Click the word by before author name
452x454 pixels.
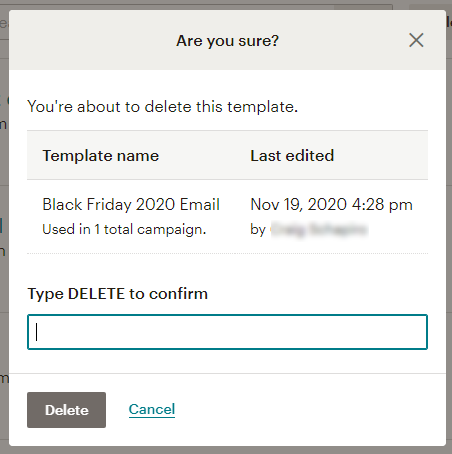coord(258,230)
